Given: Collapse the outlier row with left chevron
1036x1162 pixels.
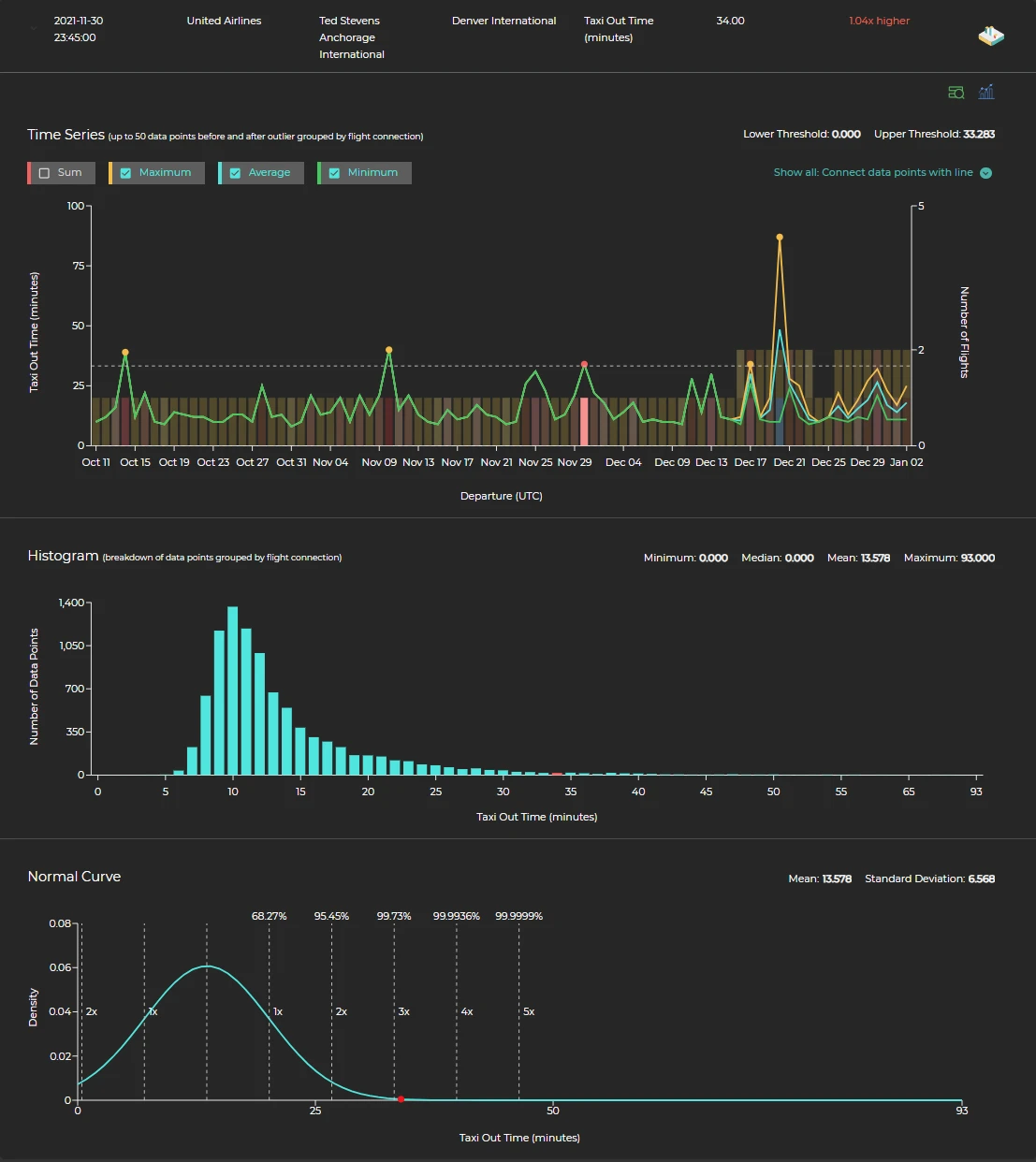Looking at the screenshot, I should (x=34, y=28).
